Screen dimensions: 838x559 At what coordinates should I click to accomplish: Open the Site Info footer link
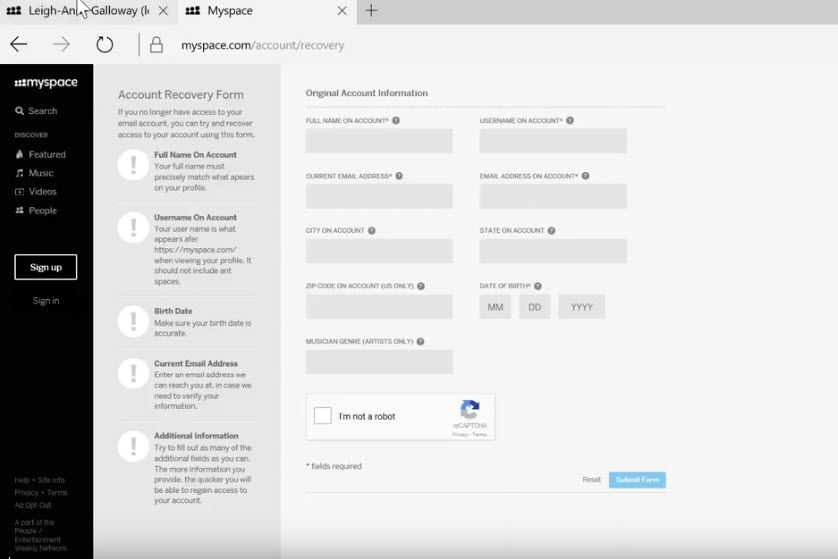(51, 480)
